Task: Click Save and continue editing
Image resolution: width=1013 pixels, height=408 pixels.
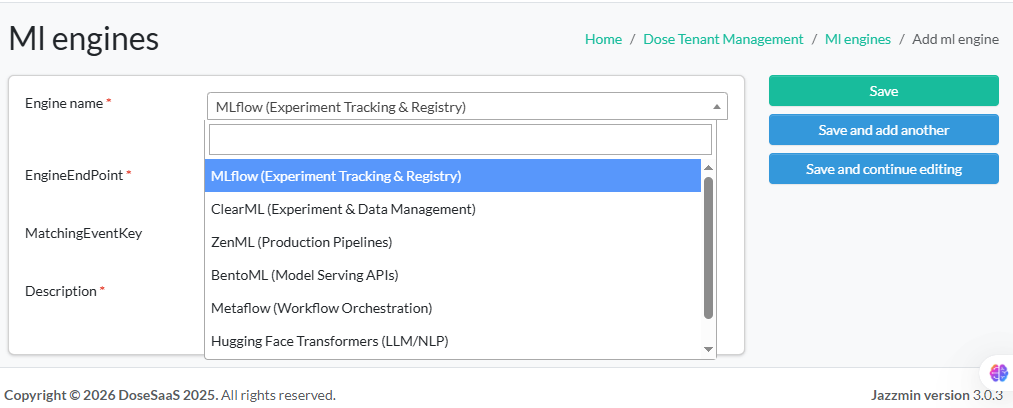Action: 883,169
